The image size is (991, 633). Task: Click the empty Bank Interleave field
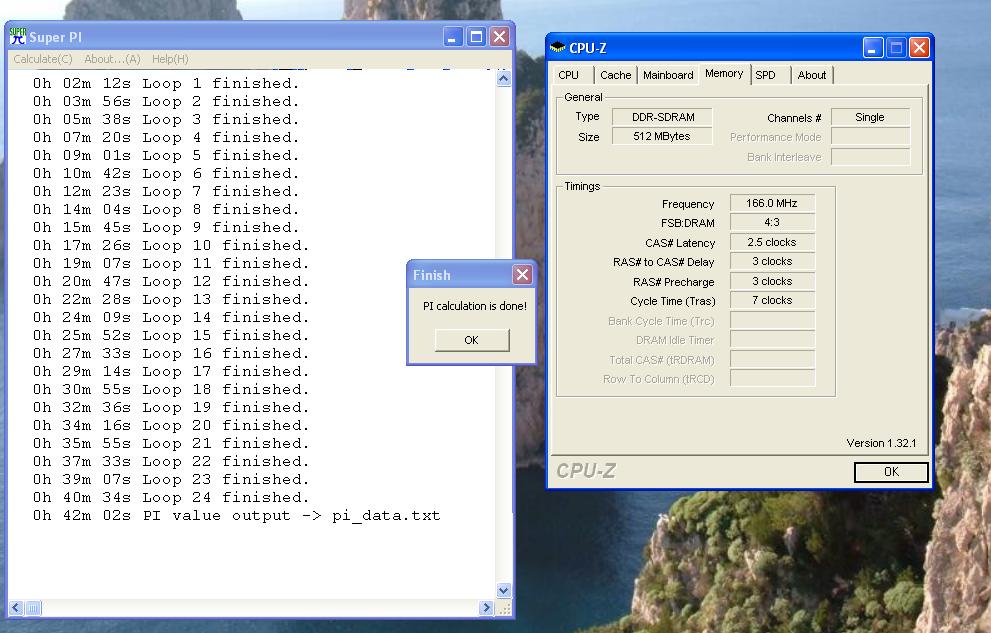(870, 157)
